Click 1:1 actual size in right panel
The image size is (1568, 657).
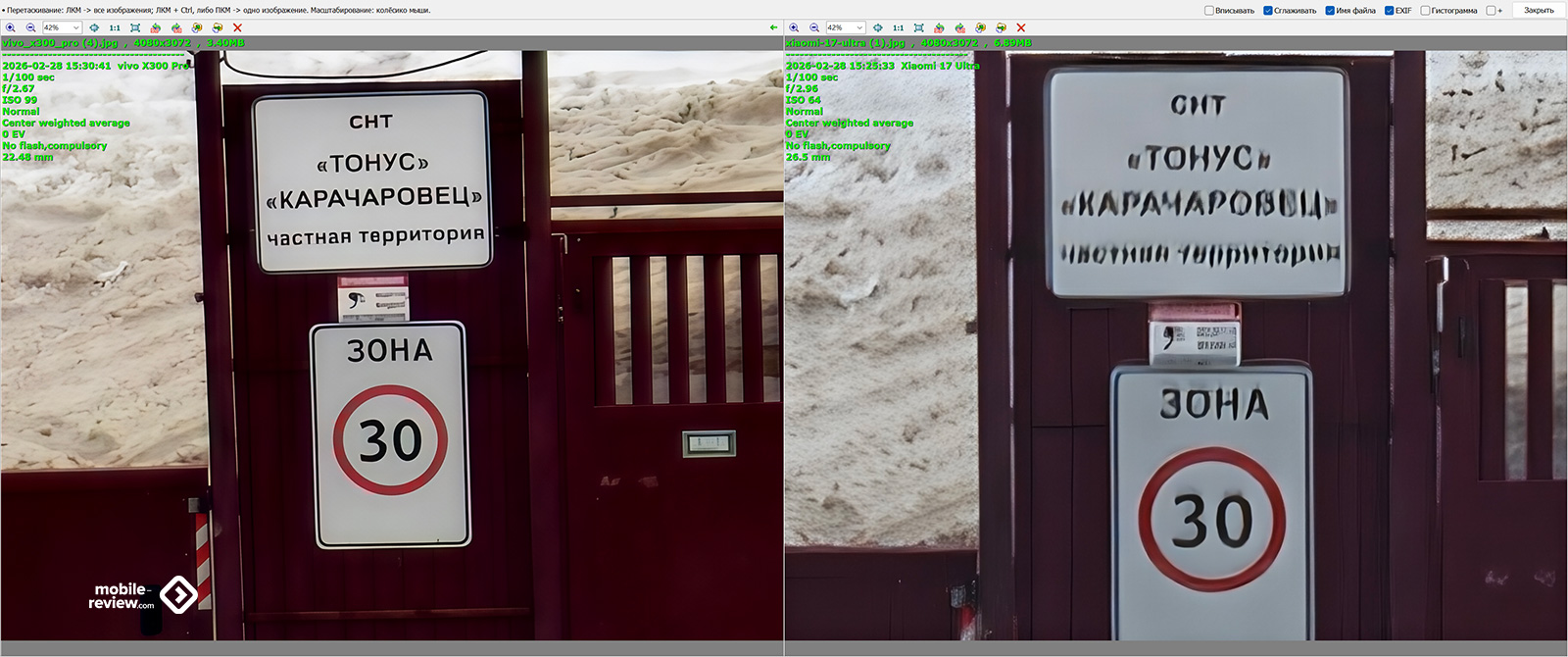click(898, 27)
